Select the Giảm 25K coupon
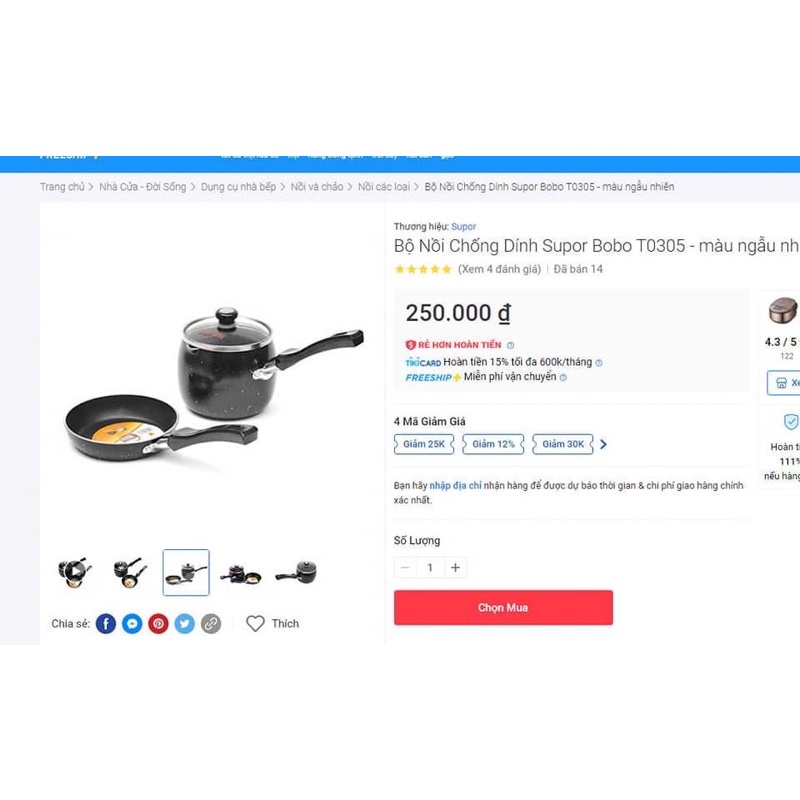 pos(424,444)
